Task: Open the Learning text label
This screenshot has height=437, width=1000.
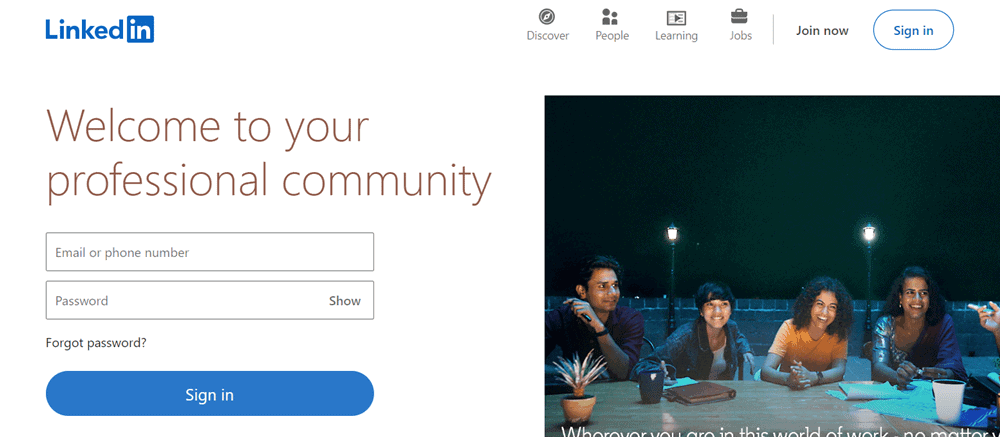Action: click(676, 36)
